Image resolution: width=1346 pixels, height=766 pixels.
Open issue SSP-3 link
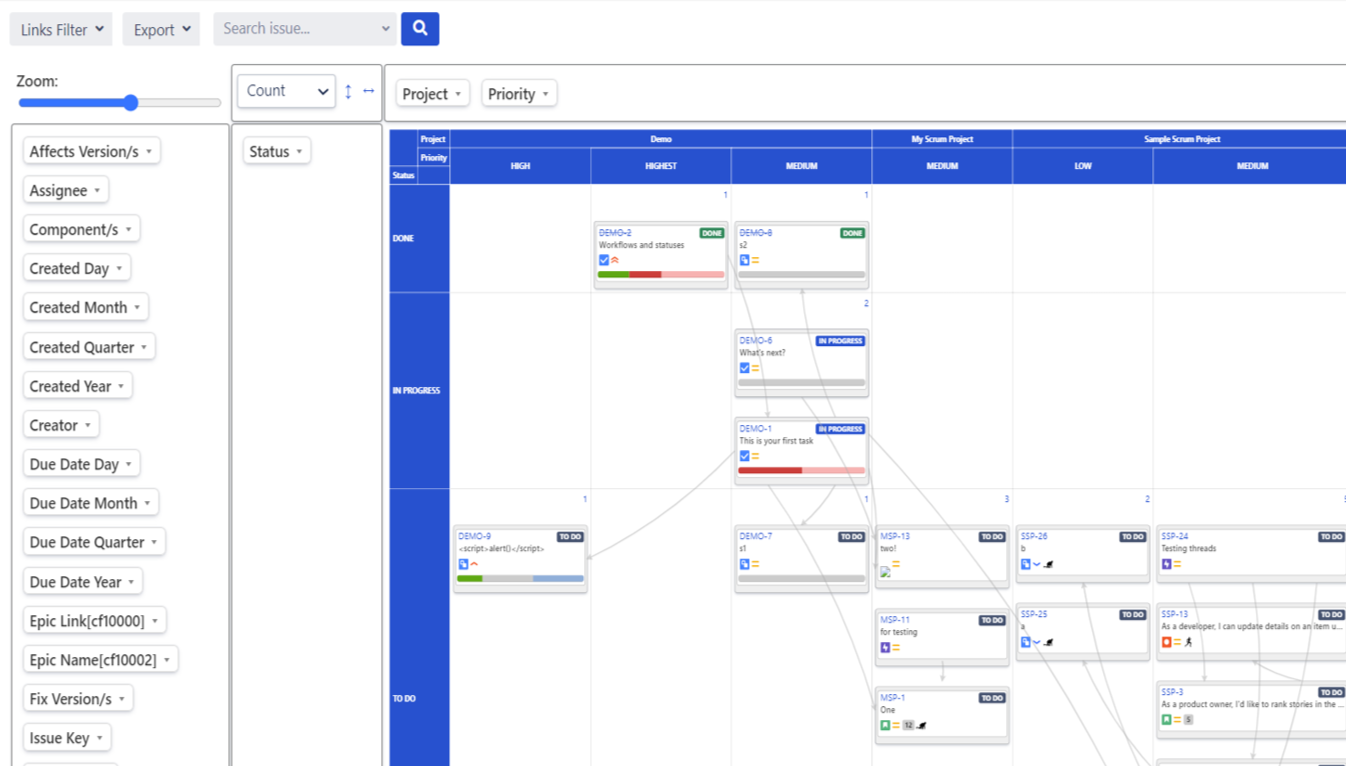point(1172,692)
